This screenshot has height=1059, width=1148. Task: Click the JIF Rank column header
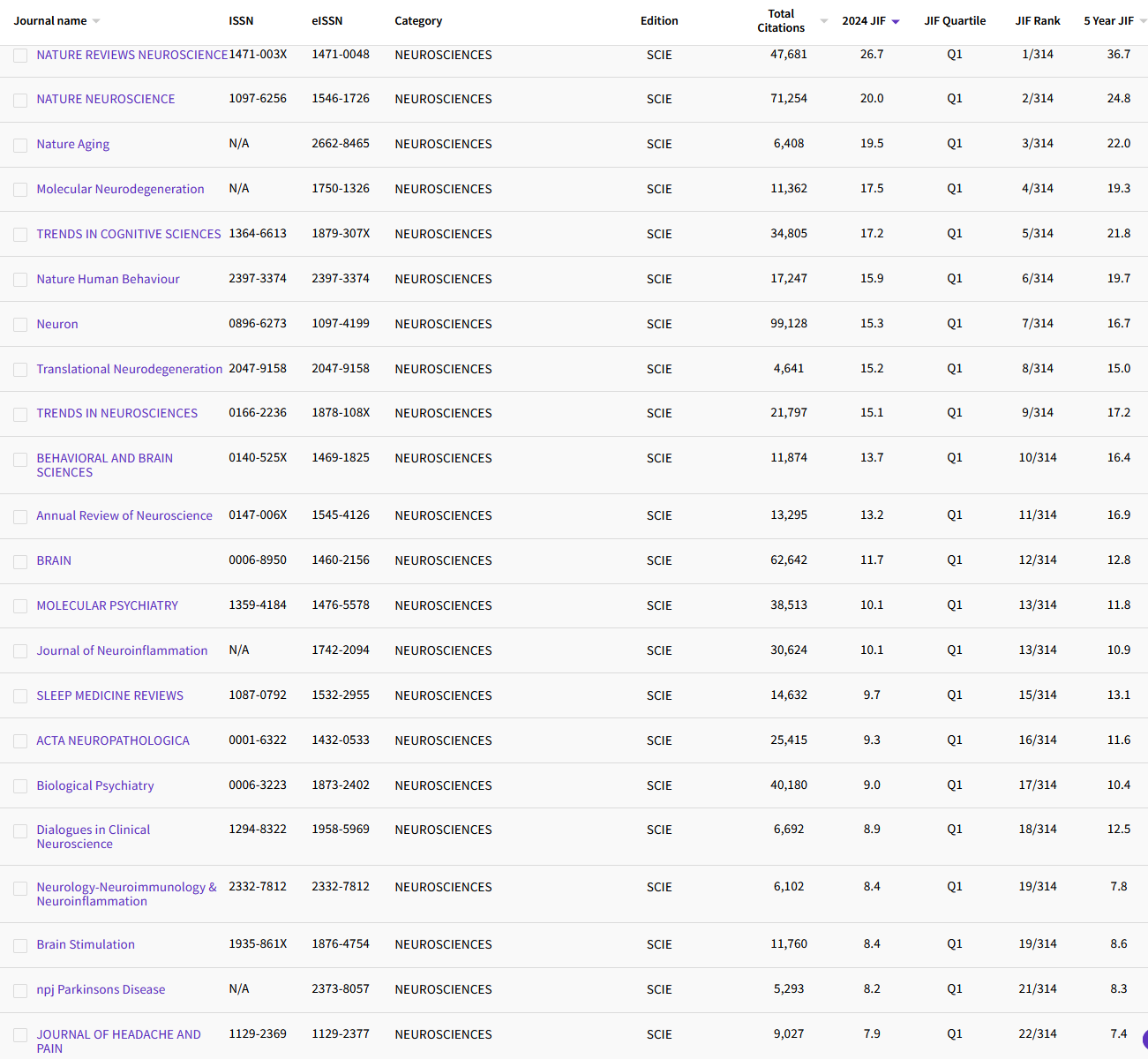click(x=1038, y=21)
